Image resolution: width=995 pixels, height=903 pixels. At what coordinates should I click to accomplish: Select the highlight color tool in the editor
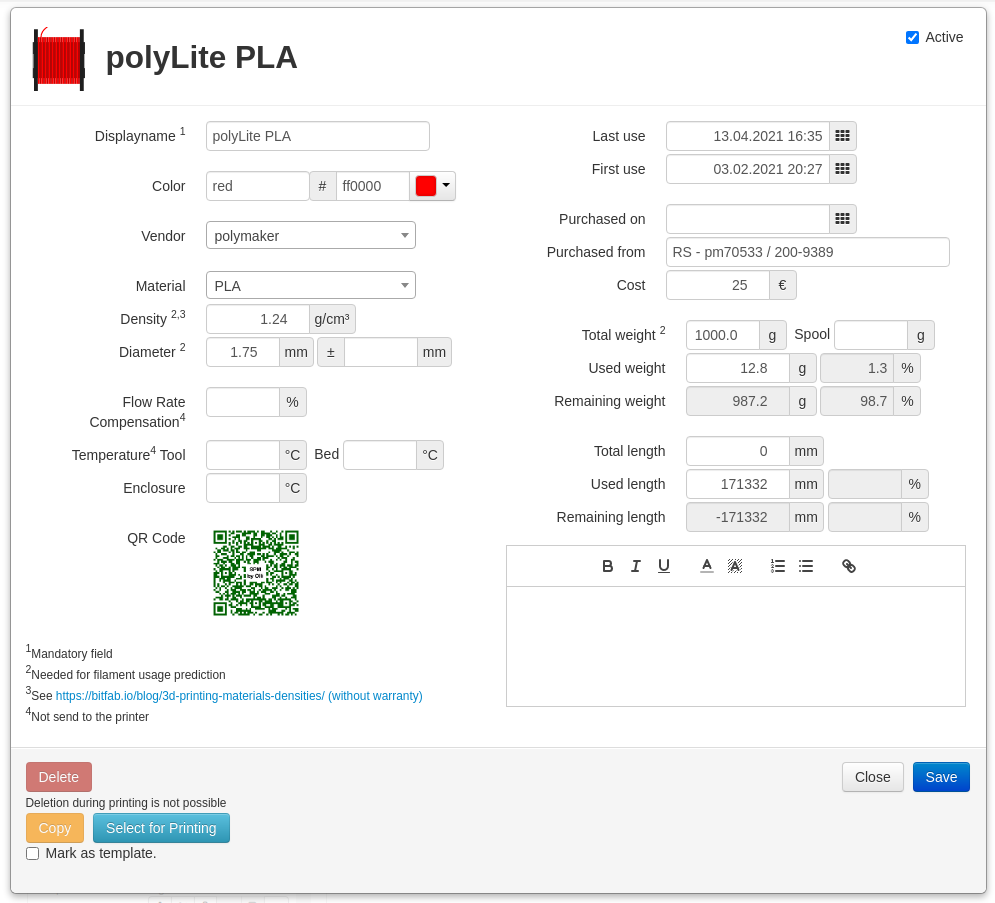[735, 566]
